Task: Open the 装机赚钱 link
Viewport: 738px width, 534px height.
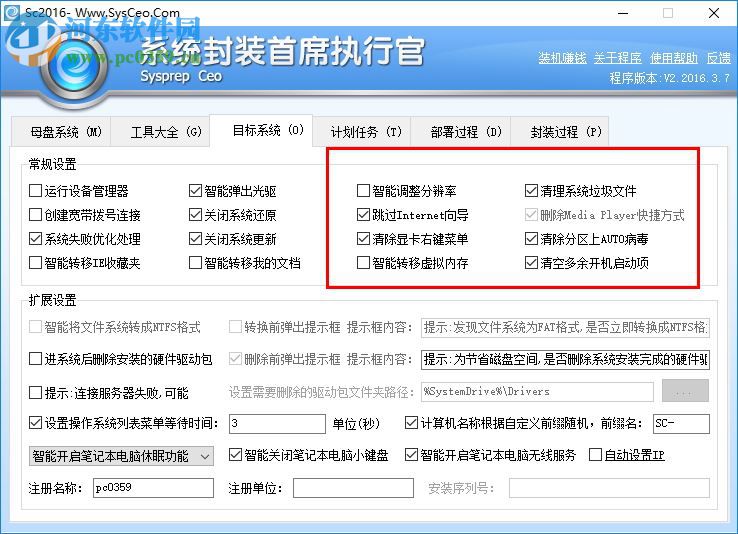Action: (x=562, y=58)
